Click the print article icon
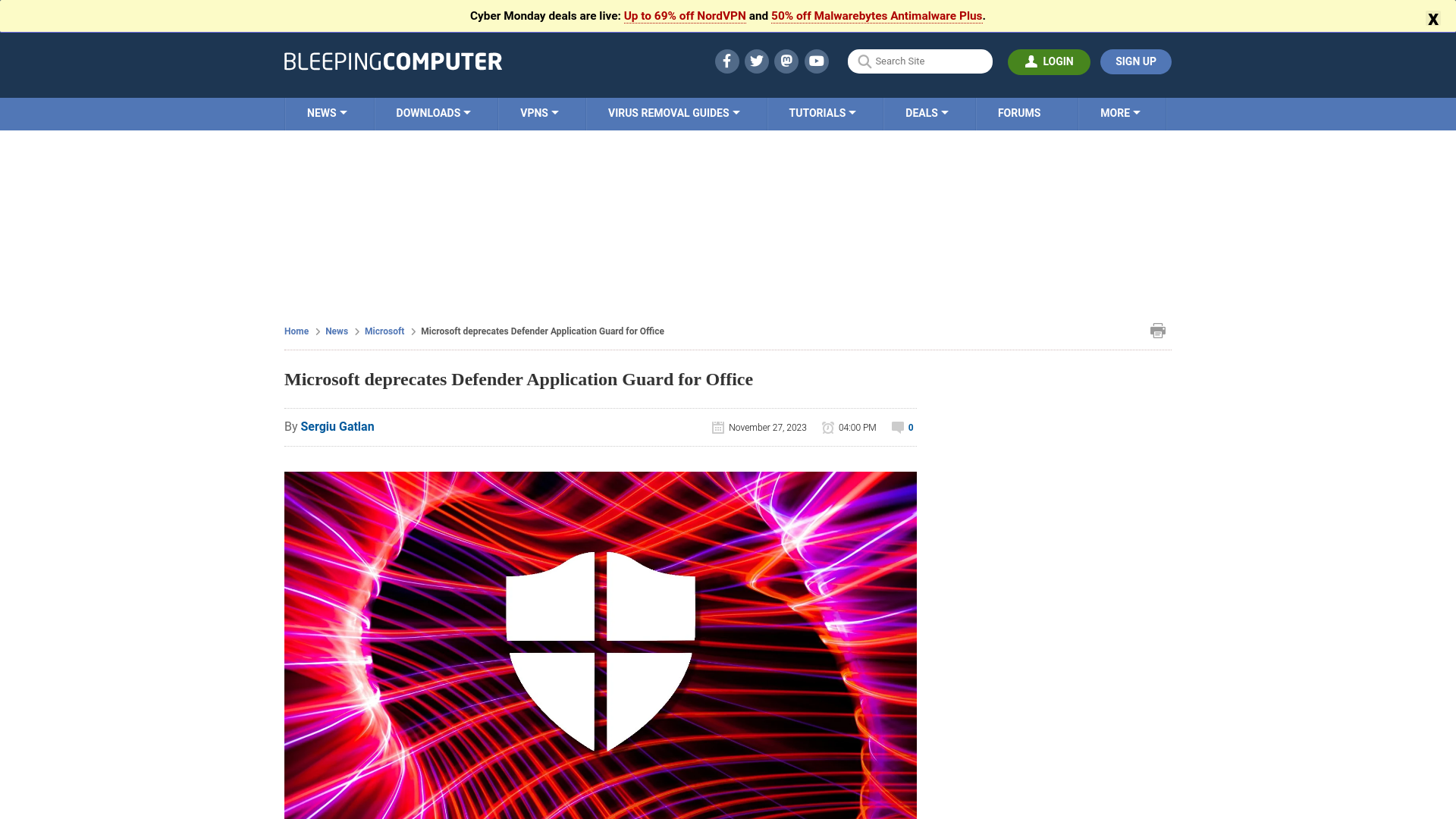This screenshot has width=1456, height=819. click(x=1158, y=330)
